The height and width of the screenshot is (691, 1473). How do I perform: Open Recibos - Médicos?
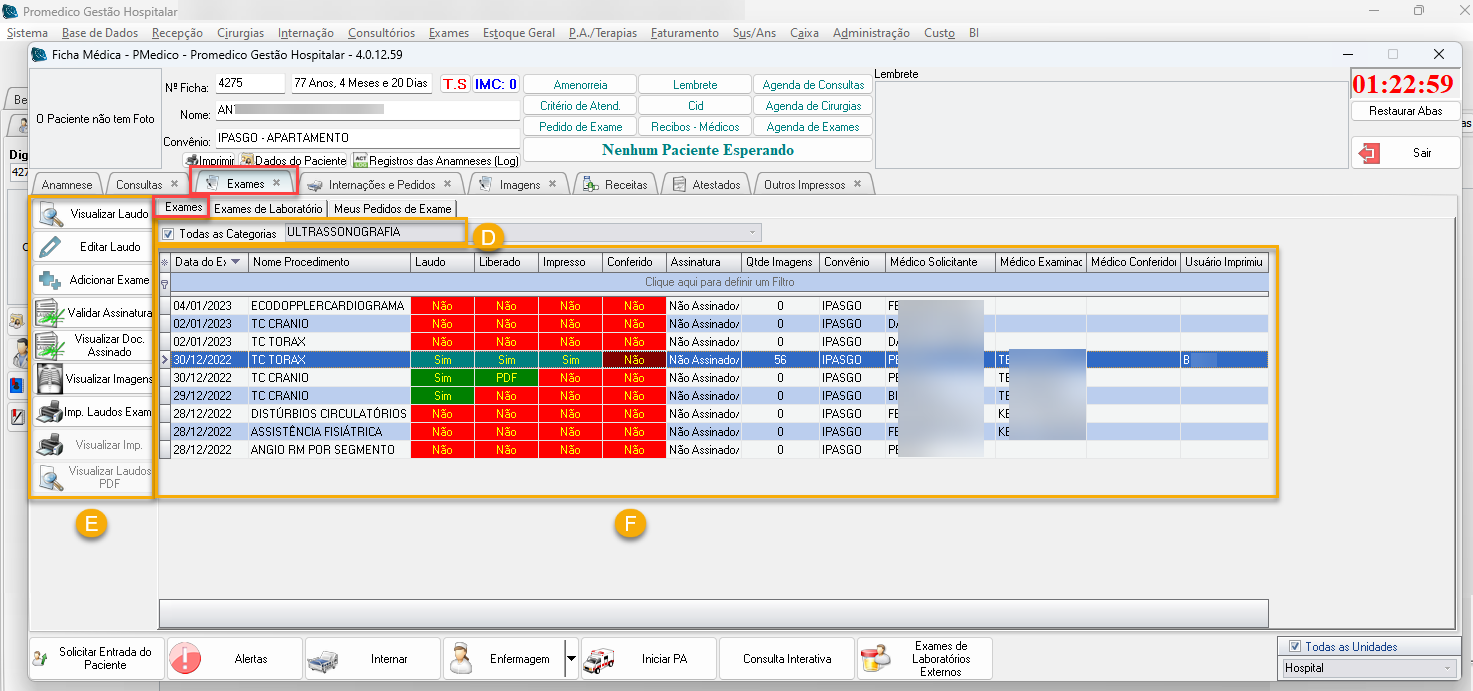click(x=695, y=127)
